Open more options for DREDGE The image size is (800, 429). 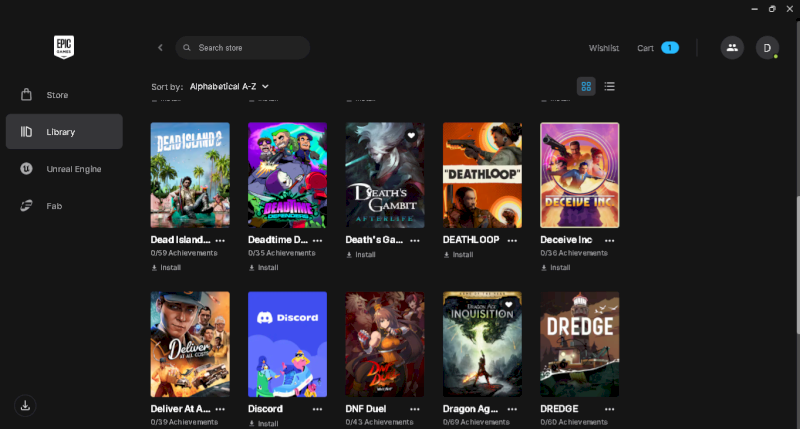click(610, 409)
